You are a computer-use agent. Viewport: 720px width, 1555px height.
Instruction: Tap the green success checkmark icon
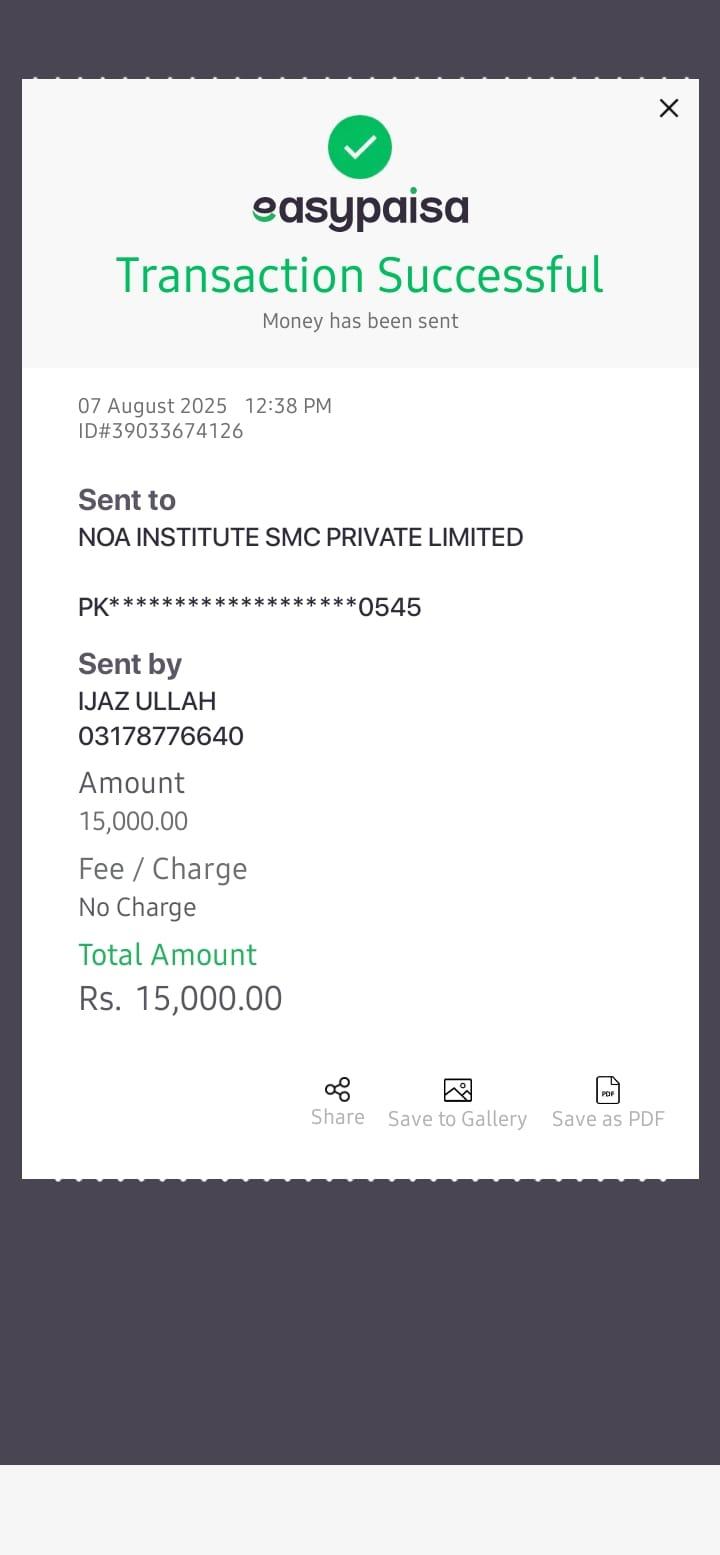[x=360, y=148]
